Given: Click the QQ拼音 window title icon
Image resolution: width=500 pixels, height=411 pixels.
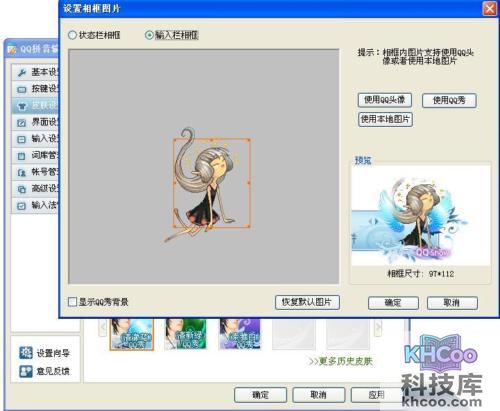Looking at the screenshot, I should tap(12, 50).
